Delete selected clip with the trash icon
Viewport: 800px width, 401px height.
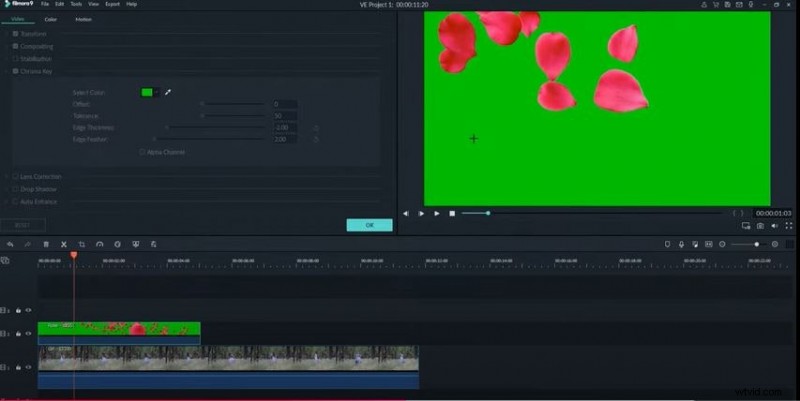coord(46,244)
